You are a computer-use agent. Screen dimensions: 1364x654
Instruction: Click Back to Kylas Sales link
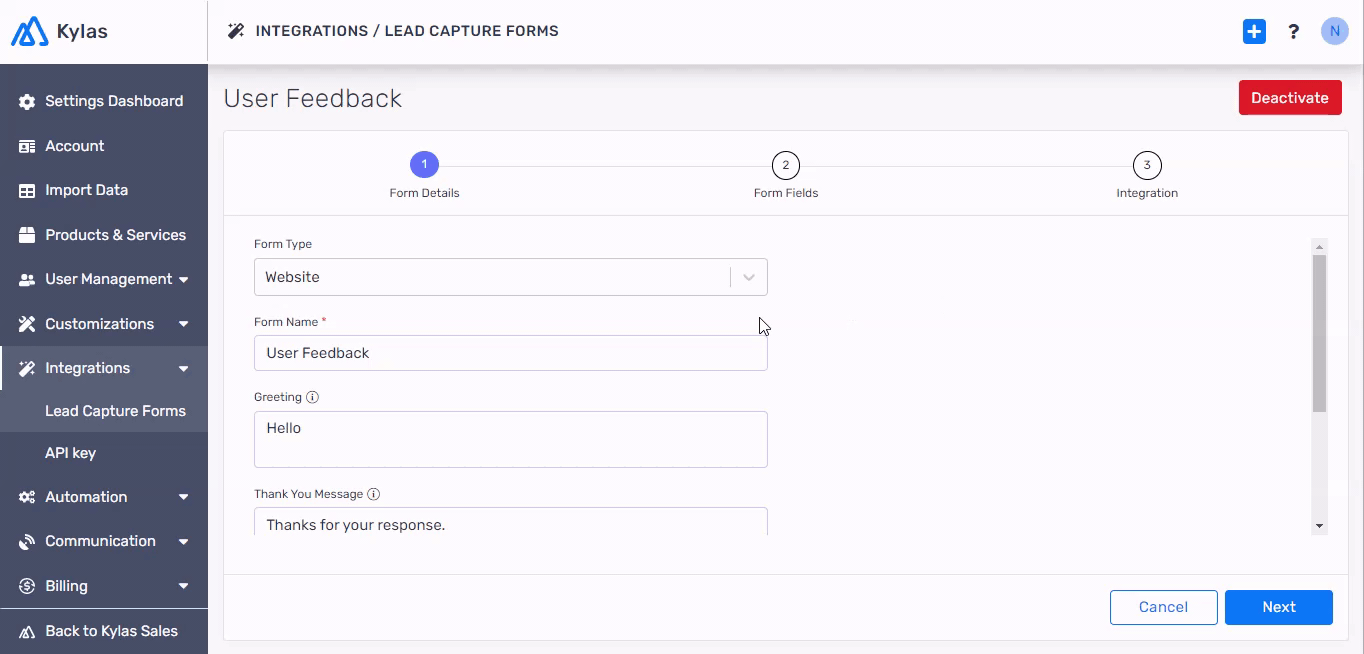(104, 631)
